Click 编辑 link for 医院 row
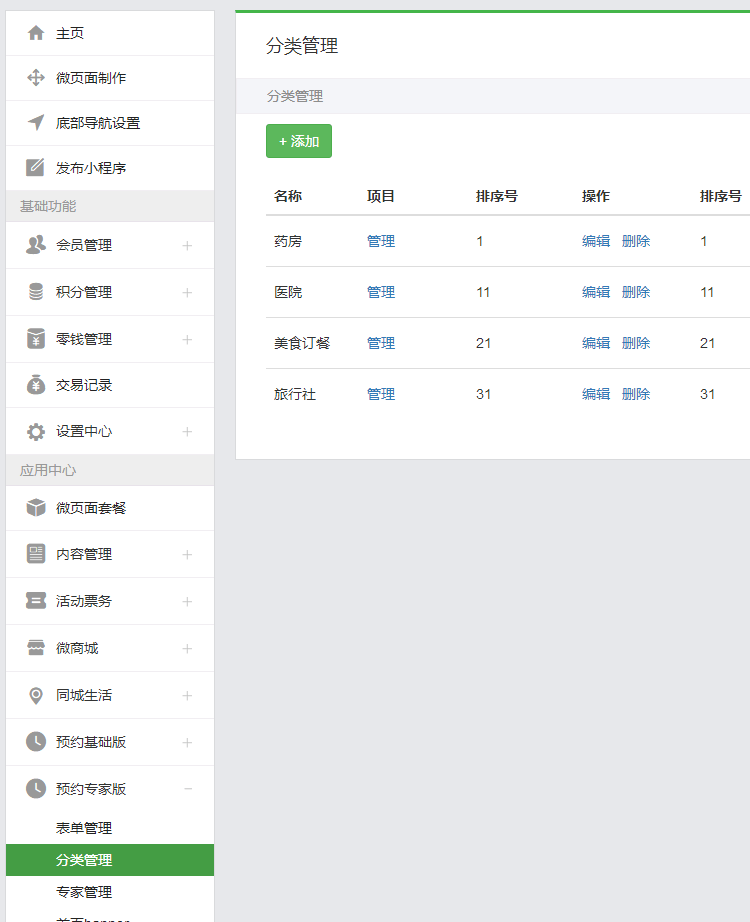Image resolution: width=750 pixels, height=922 pixels. point(596,292)
